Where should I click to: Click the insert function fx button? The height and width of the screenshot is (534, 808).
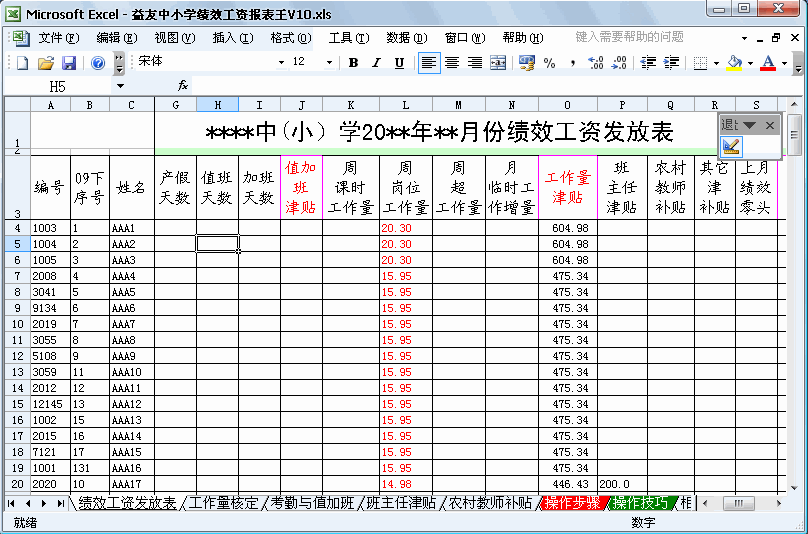(x=183, y=86)
